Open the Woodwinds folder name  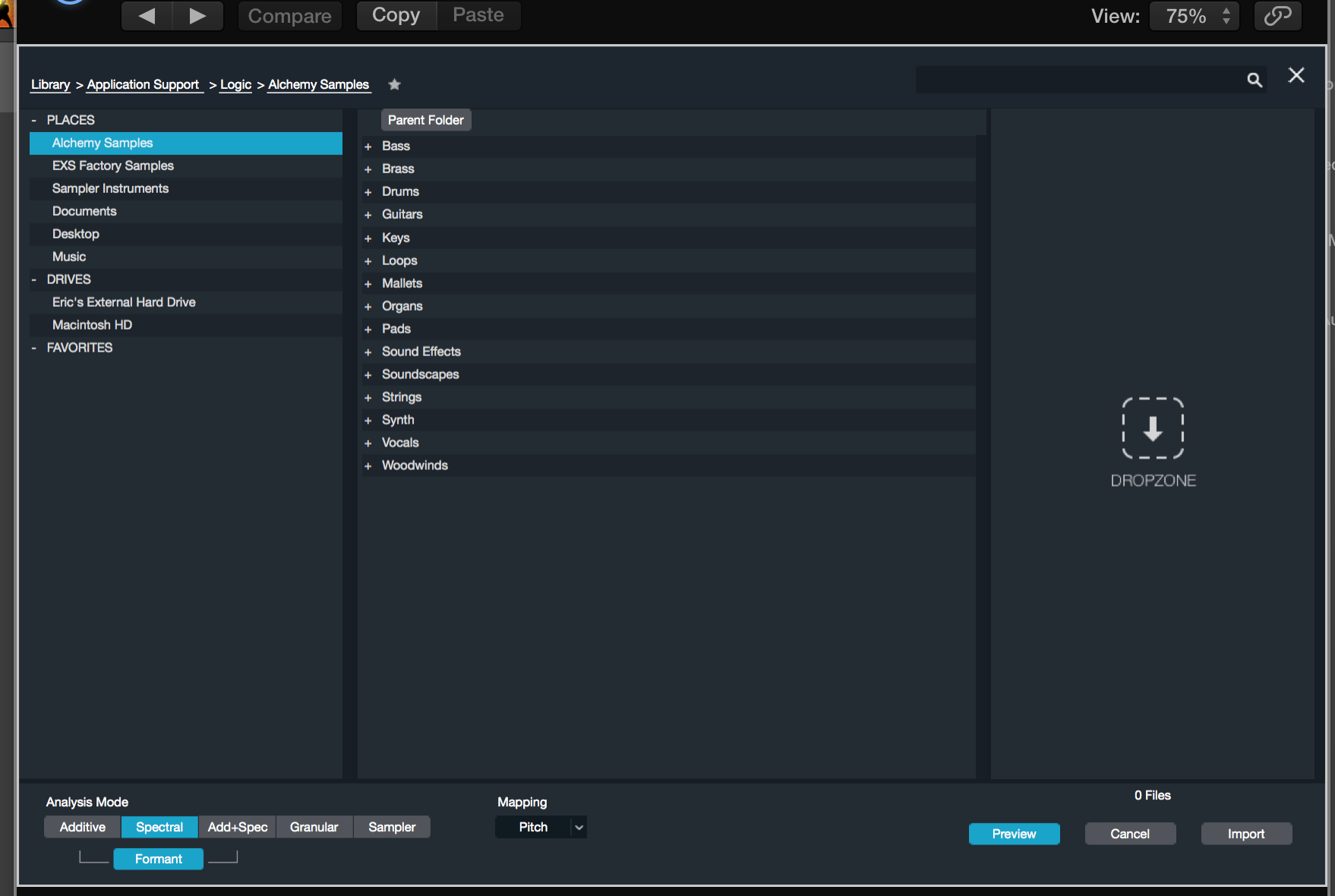[x=415, y=465]
